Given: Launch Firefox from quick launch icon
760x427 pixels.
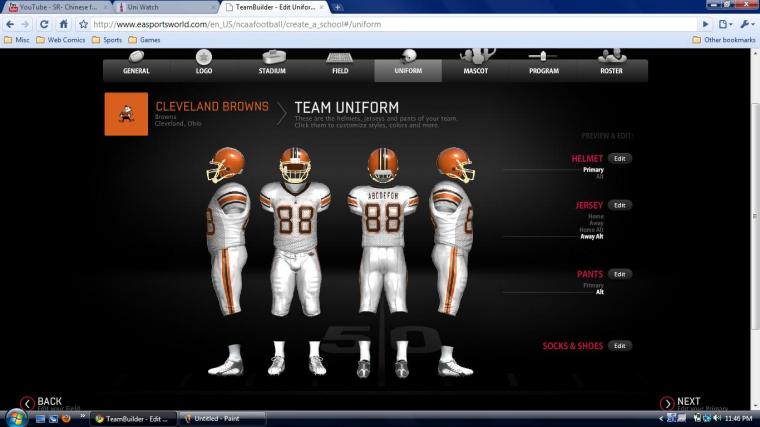Looking at the screenshot, I should pos(66,419).
